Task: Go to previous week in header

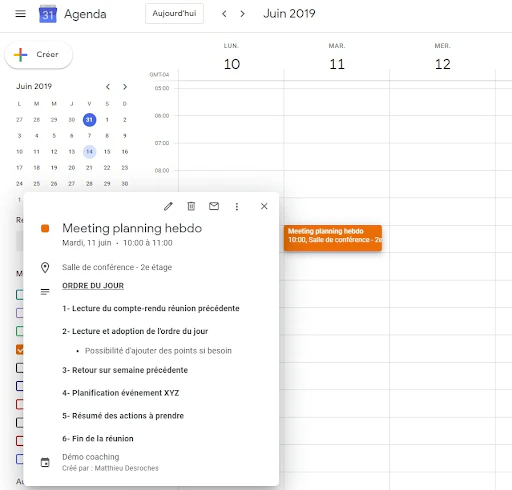Action: (x=224, y=14)
